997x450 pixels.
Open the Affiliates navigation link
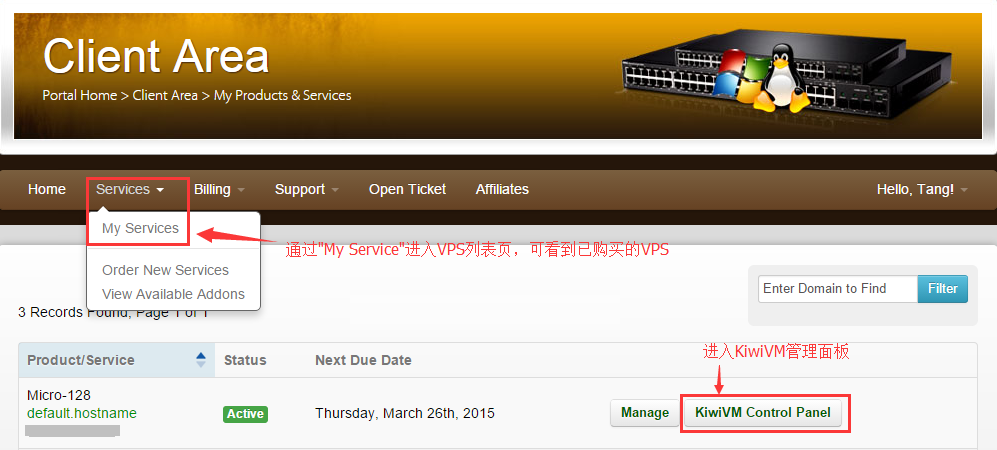[x=502, y=189]
